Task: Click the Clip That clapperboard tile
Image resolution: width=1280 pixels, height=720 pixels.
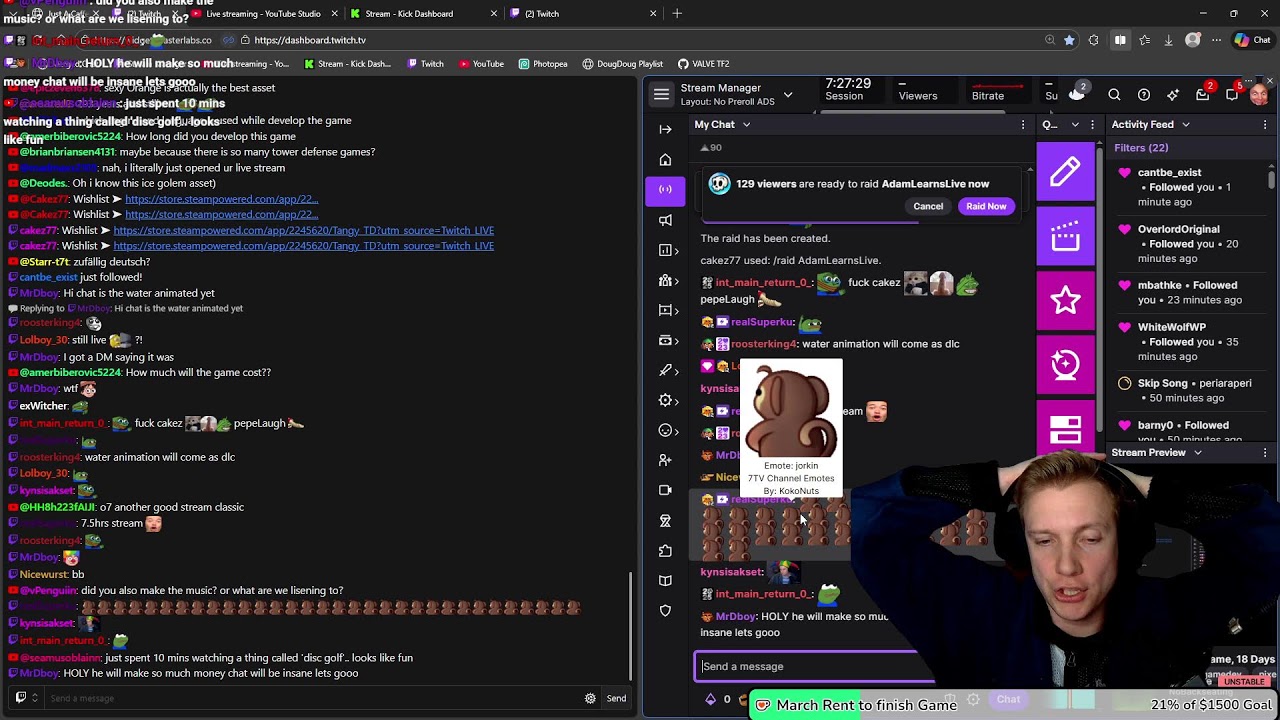Action: pyautogui.click(x=1065, y=237)
